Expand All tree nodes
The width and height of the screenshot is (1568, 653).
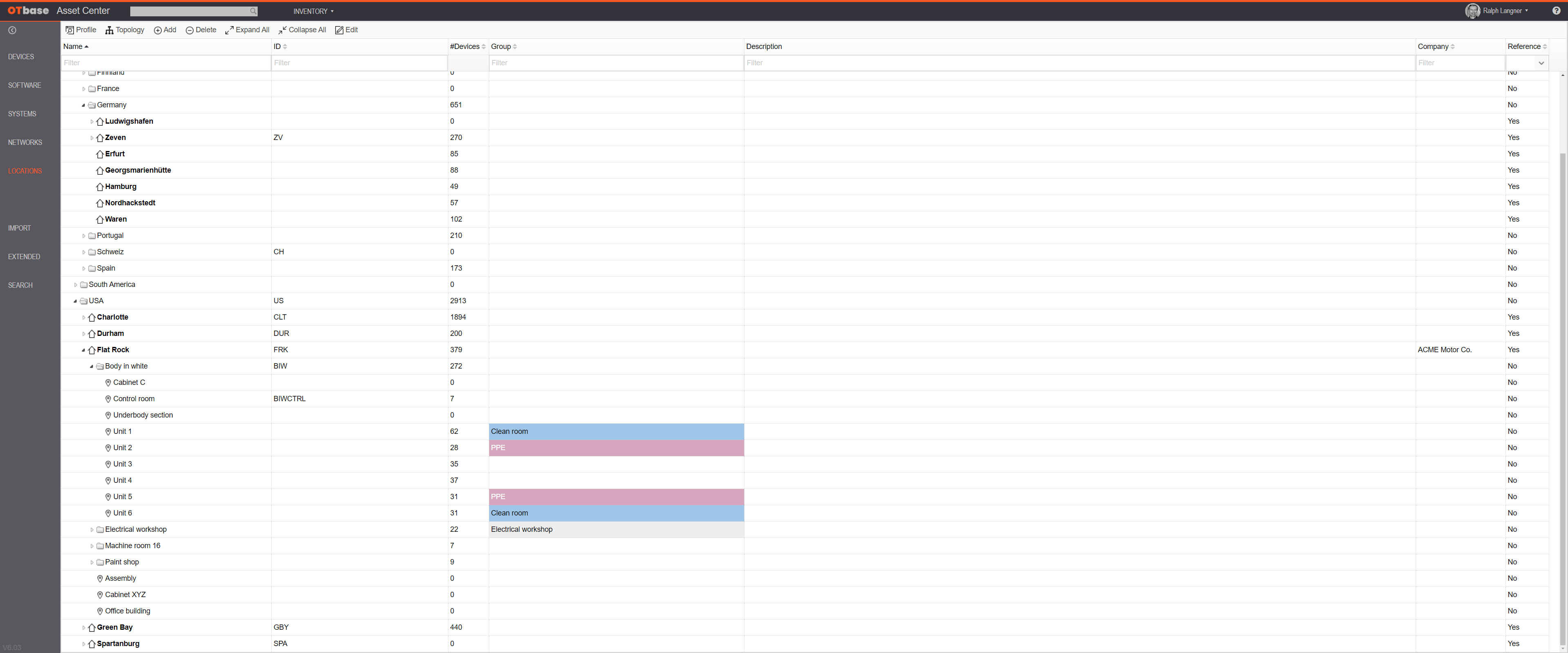pos(247,30)
